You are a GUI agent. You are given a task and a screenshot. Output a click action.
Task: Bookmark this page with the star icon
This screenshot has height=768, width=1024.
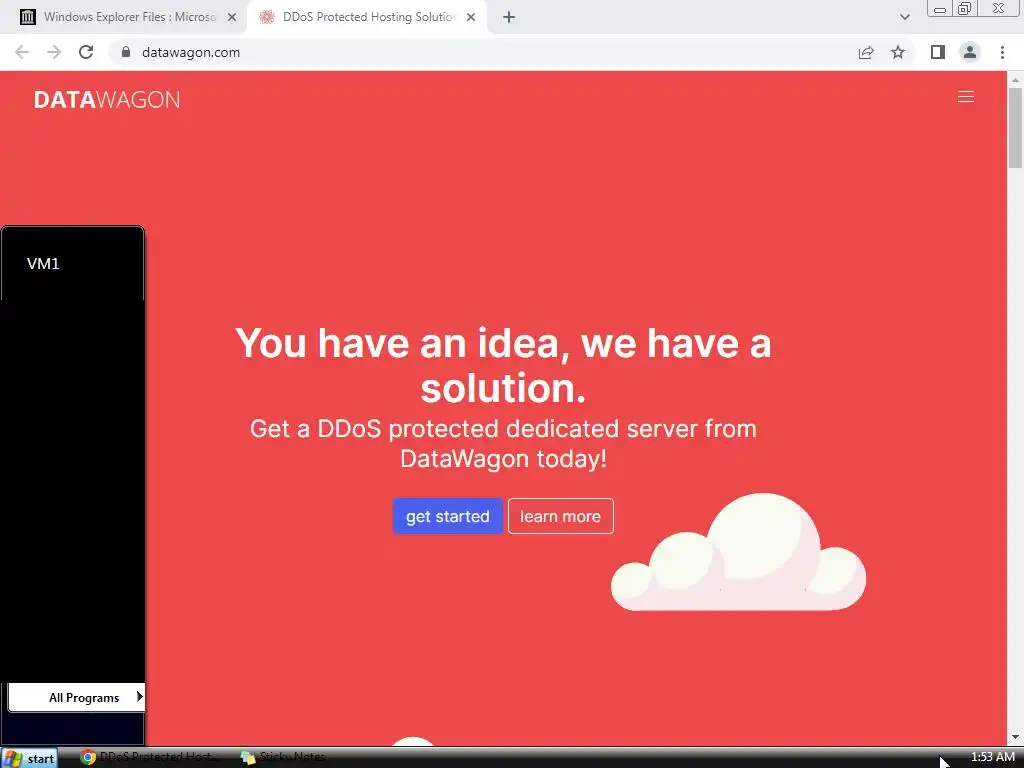tap(898, 52)
